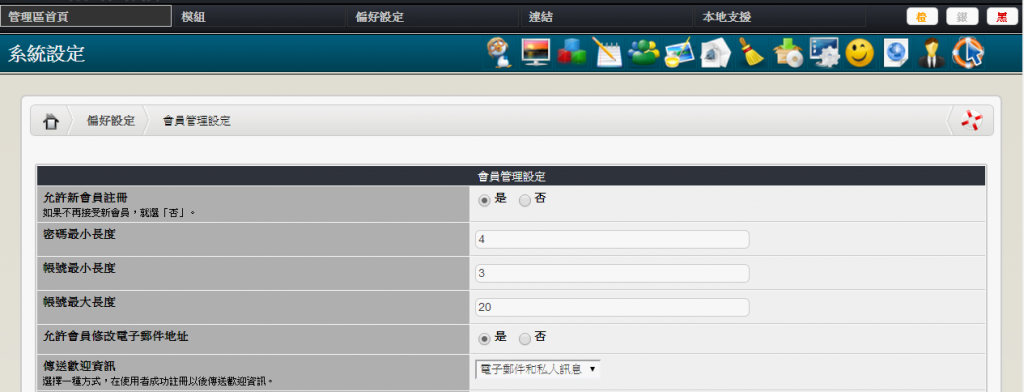Click the 偏好設定 breadcrumb link
Viewport: 1024px width, 392px height.
pos(111,121)
